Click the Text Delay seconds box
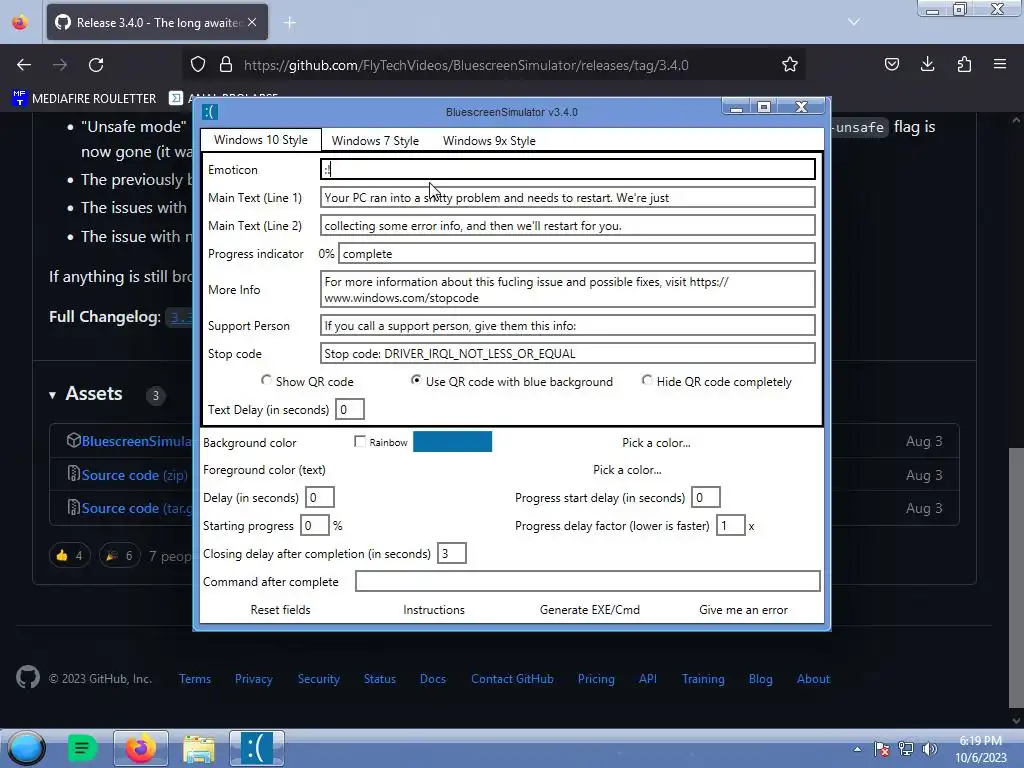Viewport: 1024px width, 768px height. 349,409
